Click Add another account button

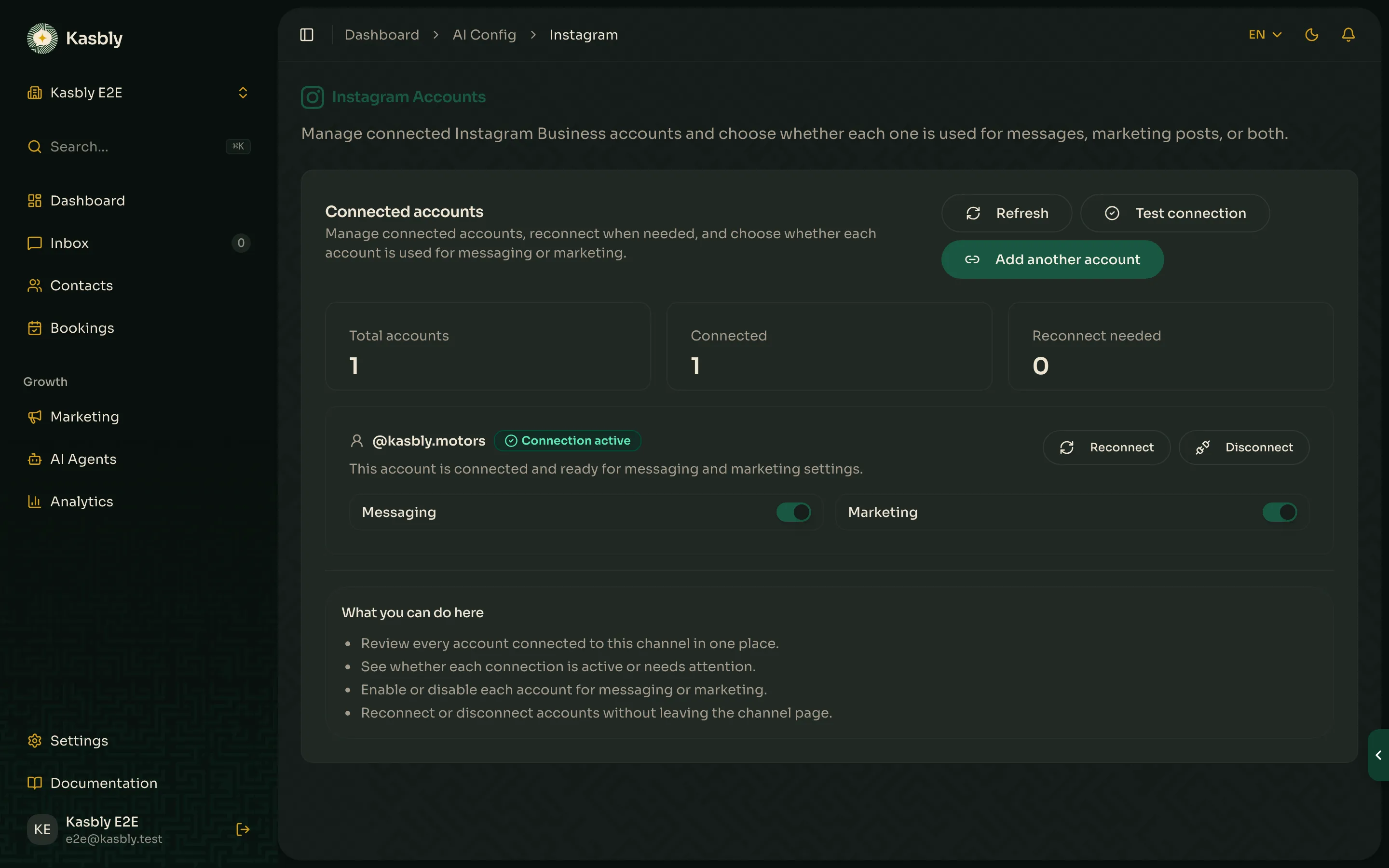(1053, 259)
